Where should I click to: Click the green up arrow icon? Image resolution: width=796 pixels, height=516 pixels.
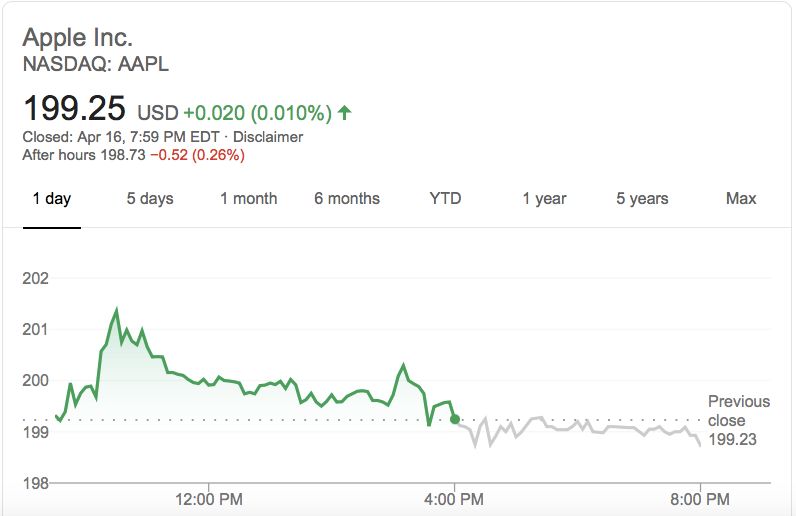[x=345, y=112]
